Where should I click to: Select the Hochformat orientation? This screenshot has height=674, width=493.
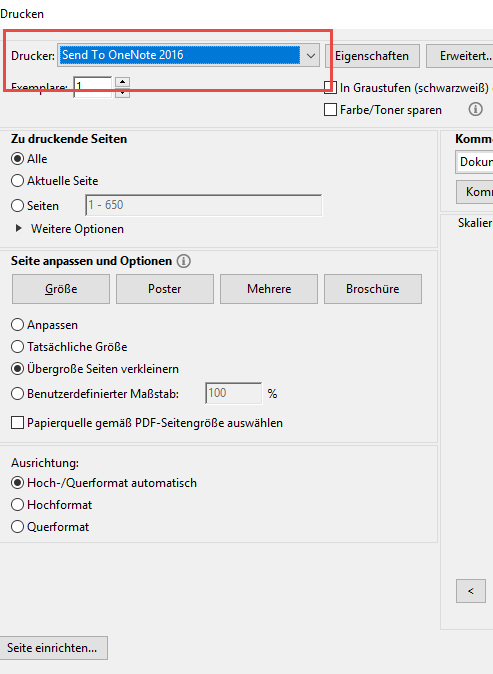click(17, 505)
